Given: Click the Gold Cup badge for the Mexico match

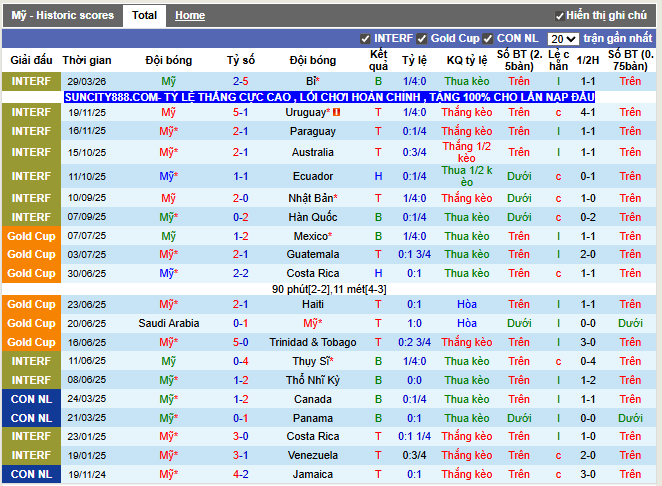Looking at the screenshot, I should click(31, 236).
